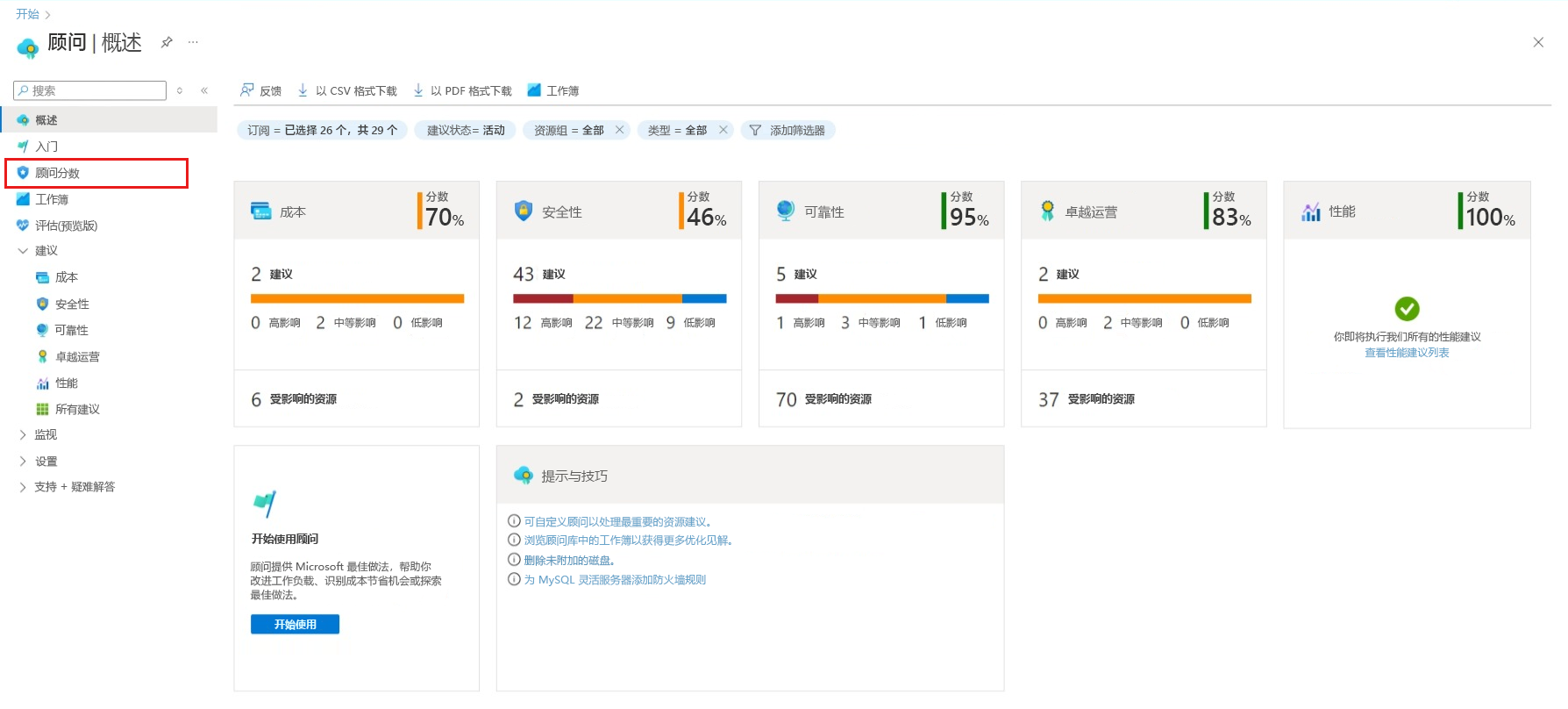Click the flag icon above 开始使用顾问
Screen dimensions: 1568x709
265,504
